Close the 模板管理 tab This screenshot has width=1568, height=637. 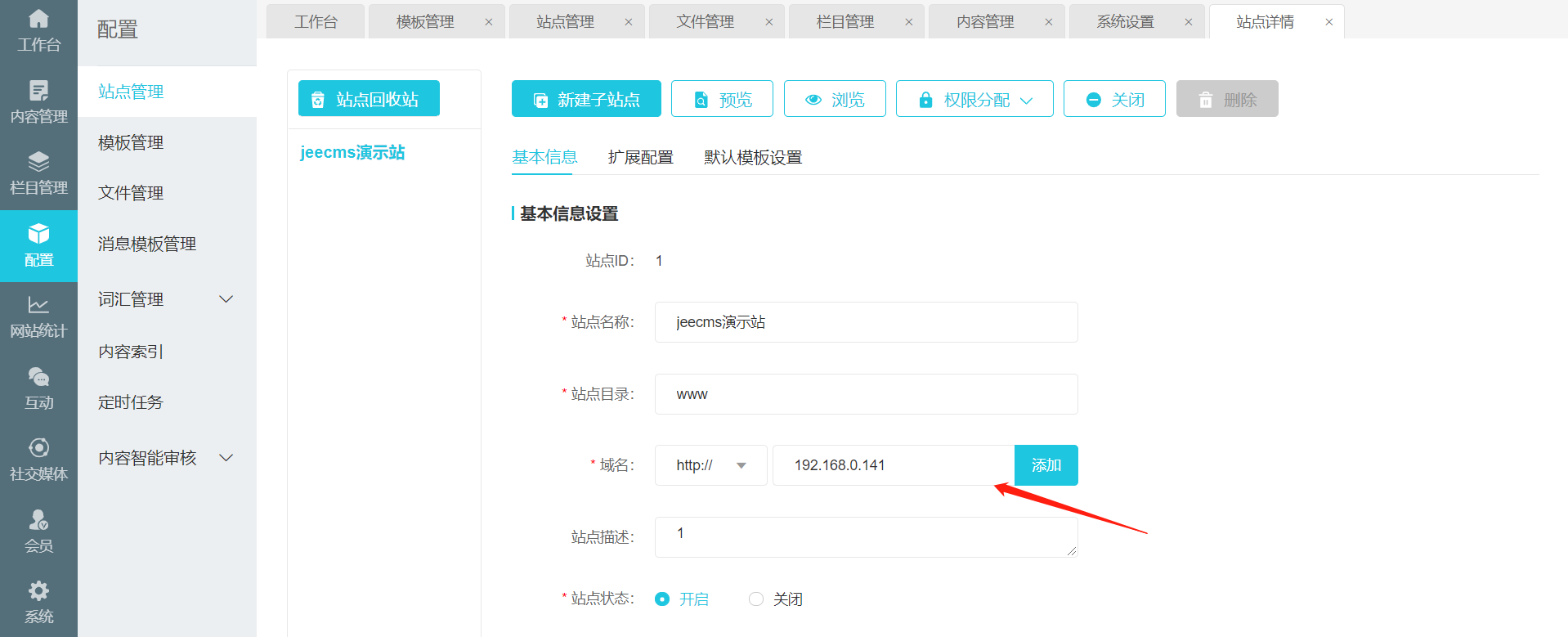[489, 22]
